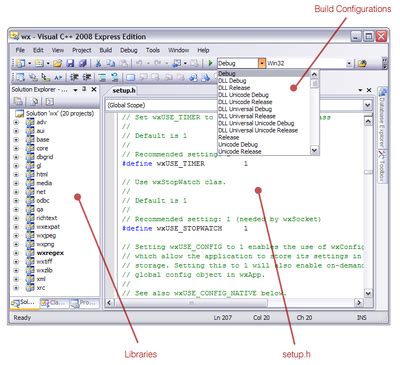This screenshot has width=400, height=365.
Task: Click the wxUSE_STOPWATCH define line in the editor
Action: click(185, 229)
